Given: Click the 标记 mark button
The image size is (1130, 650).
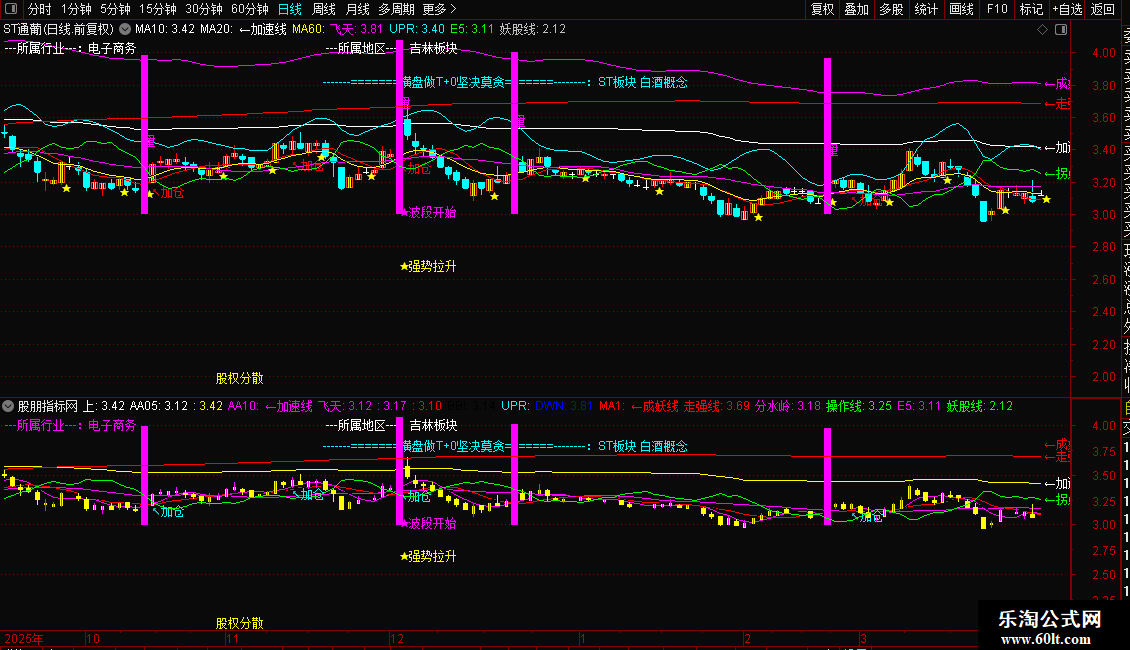Looking at the screenshot, I should 1031,9.
